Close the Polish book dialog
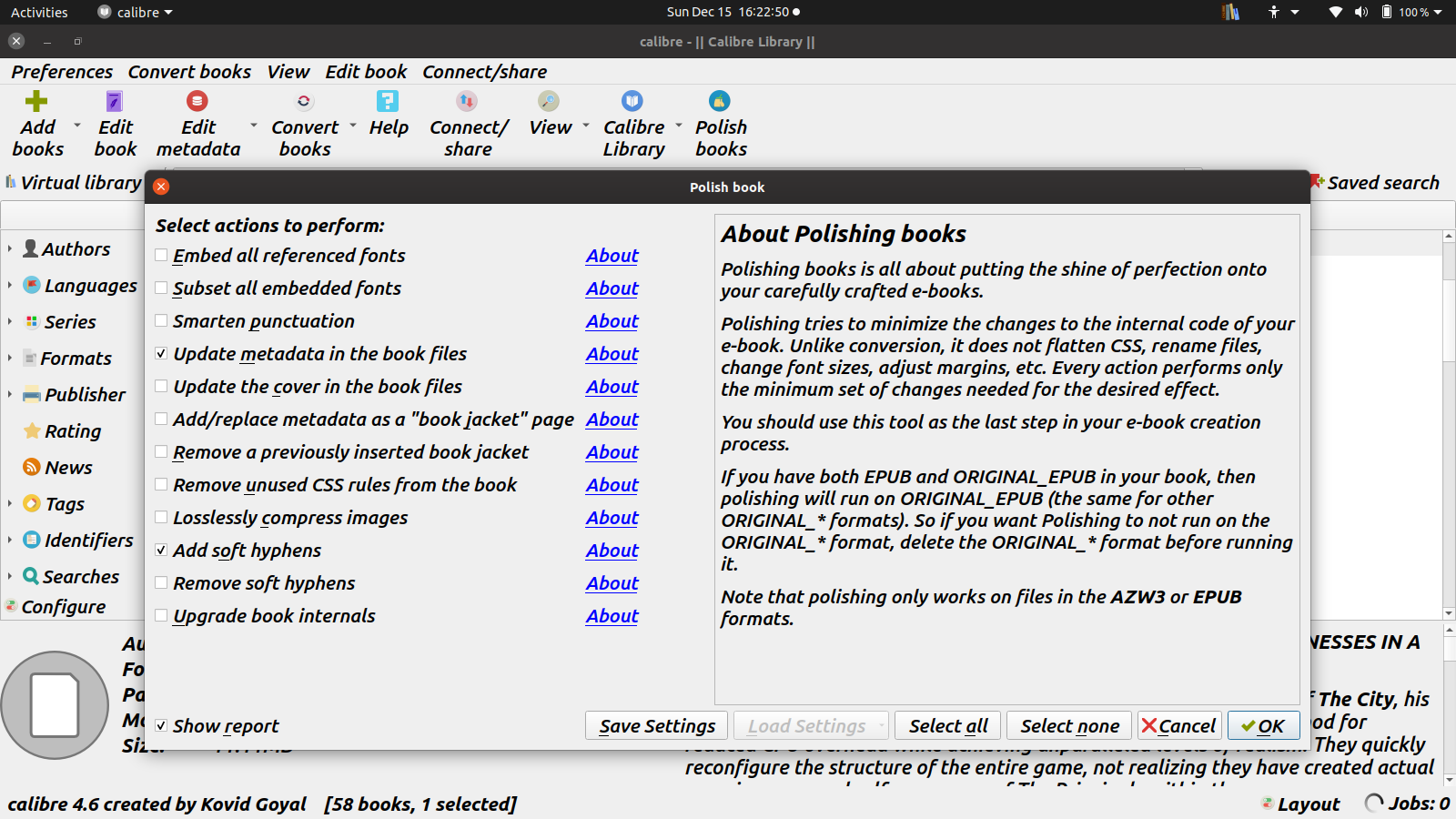Image resolution: width=1456 pixels, height=819 pixels. pyautogui.click(x=161, y=187)
